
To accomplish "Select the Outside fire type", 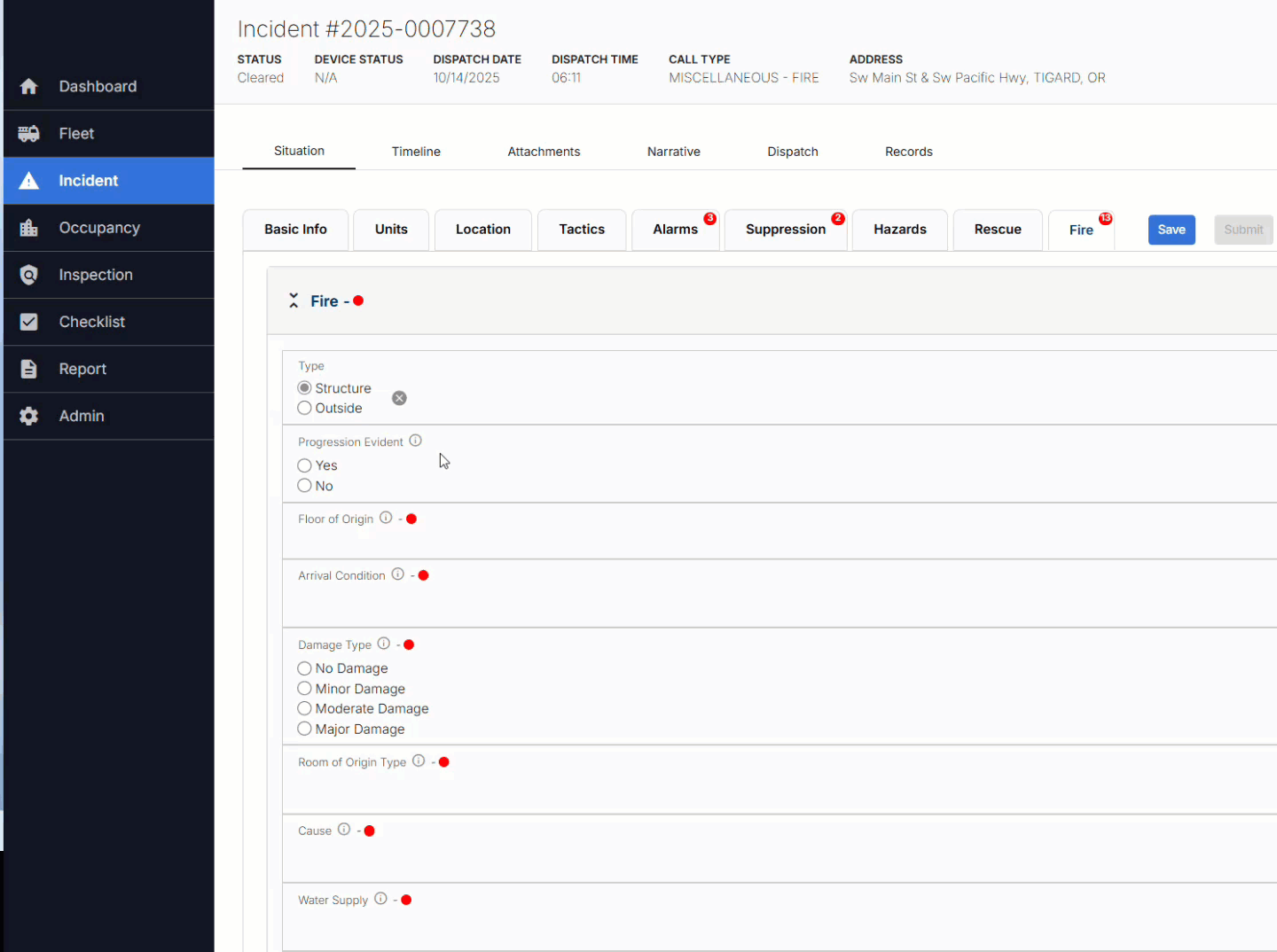I will (x=304, y=408).
